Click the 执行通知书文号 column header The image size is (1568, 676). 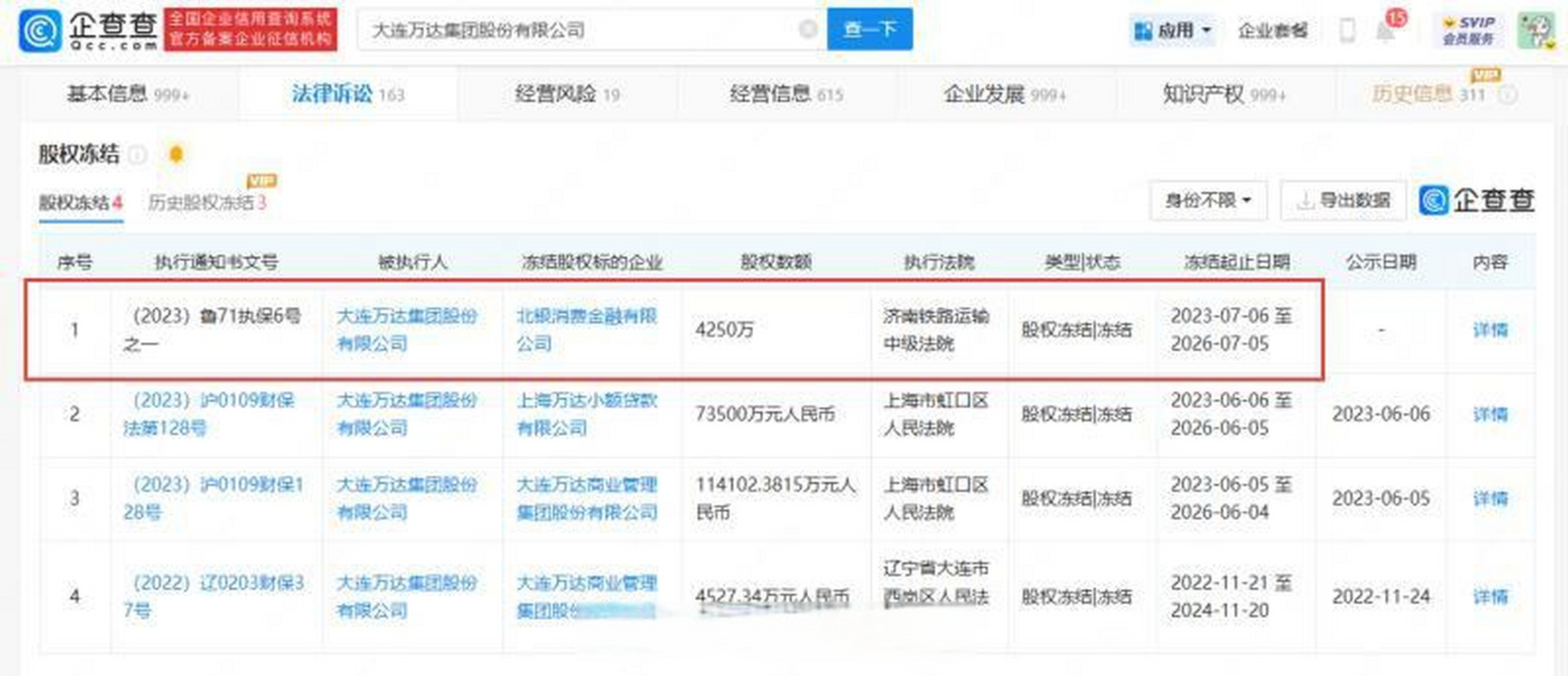click(216, 262)
